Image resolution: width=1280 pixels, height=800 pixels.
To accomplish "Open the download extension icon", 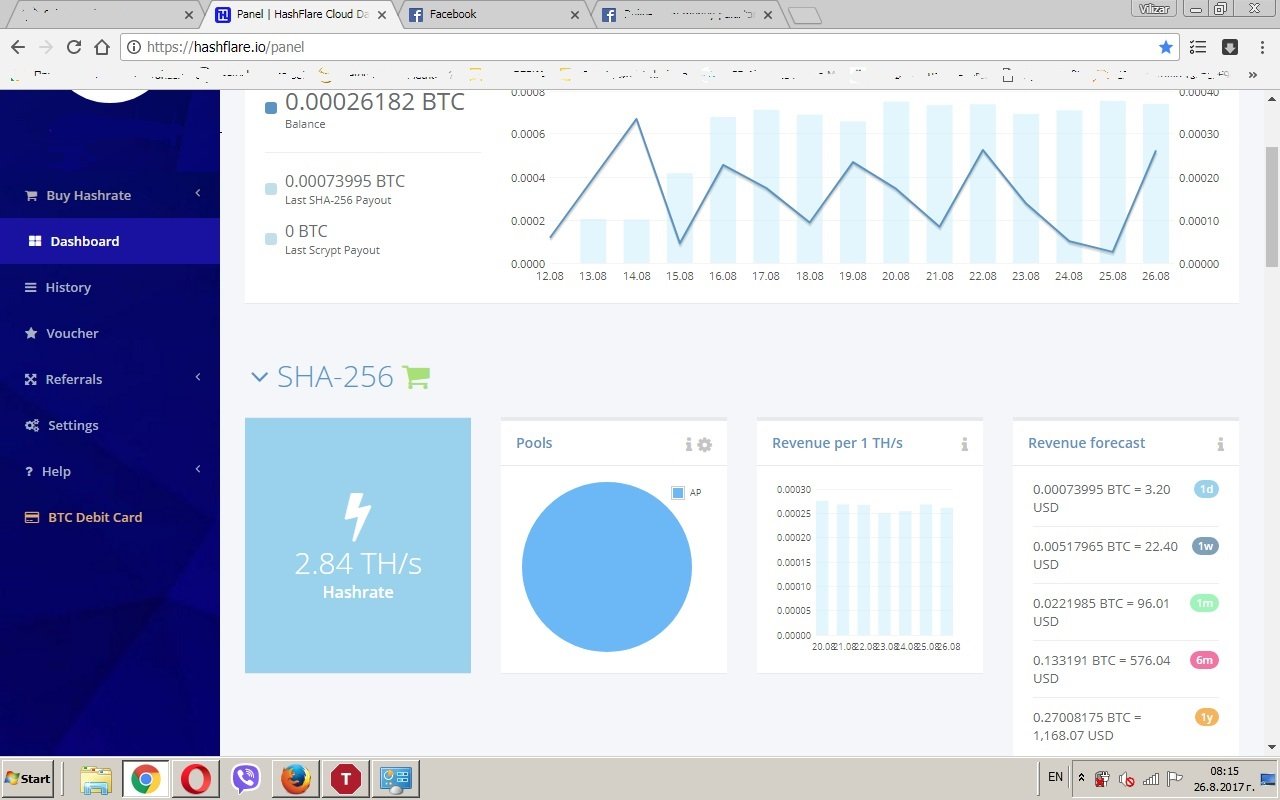I will pos(1230,47).
